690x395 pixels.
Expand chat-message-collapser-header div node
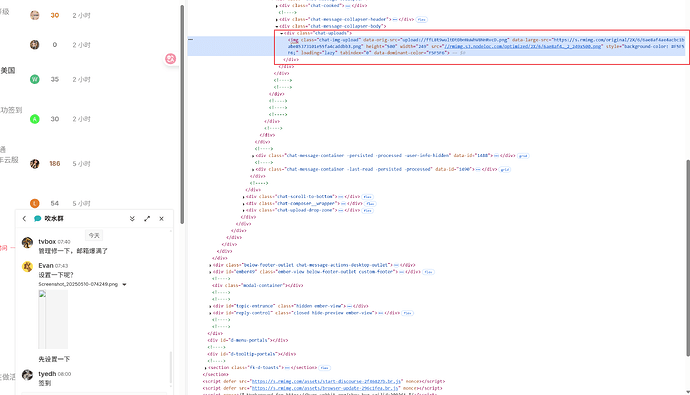277,20
